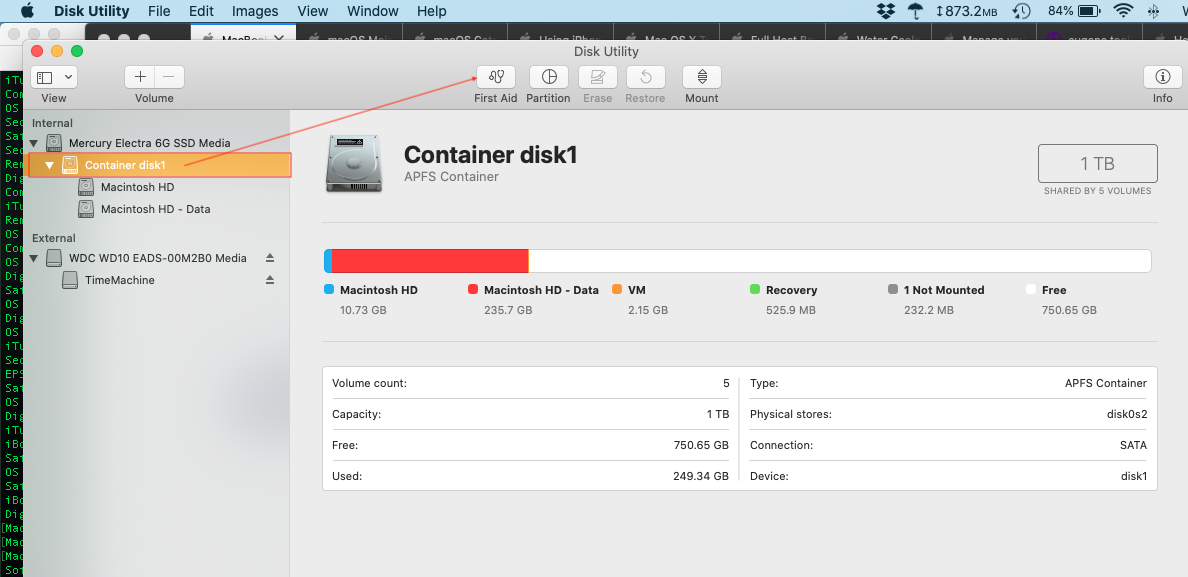Add a new APFS volume

(140, 77)
